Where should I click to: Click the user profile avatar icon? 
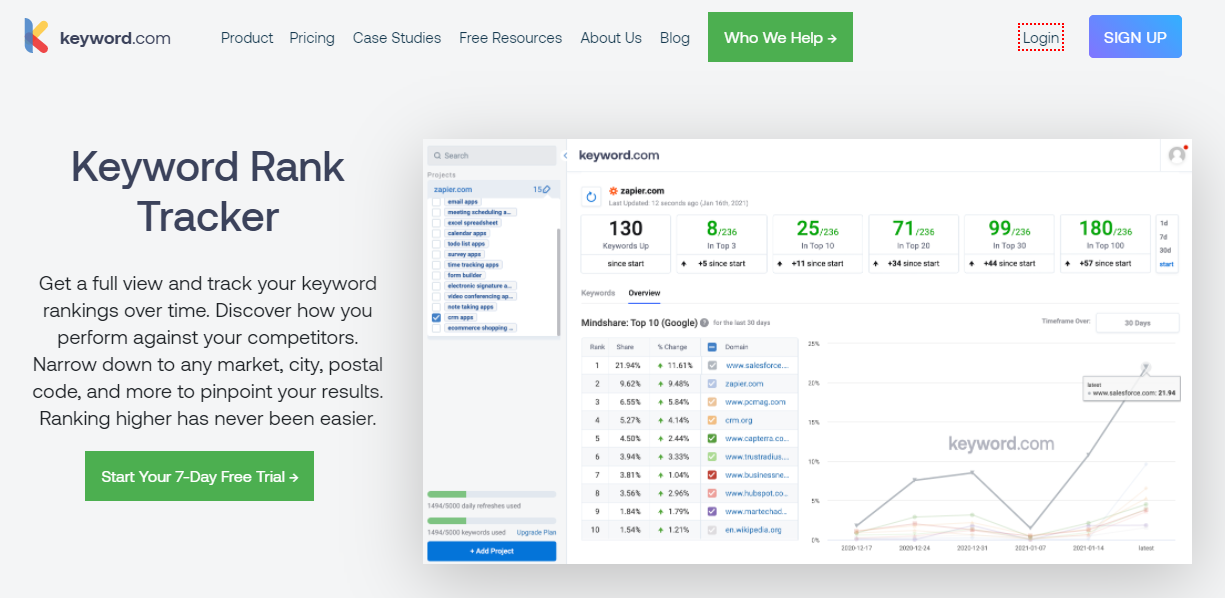coord(1177,156)
